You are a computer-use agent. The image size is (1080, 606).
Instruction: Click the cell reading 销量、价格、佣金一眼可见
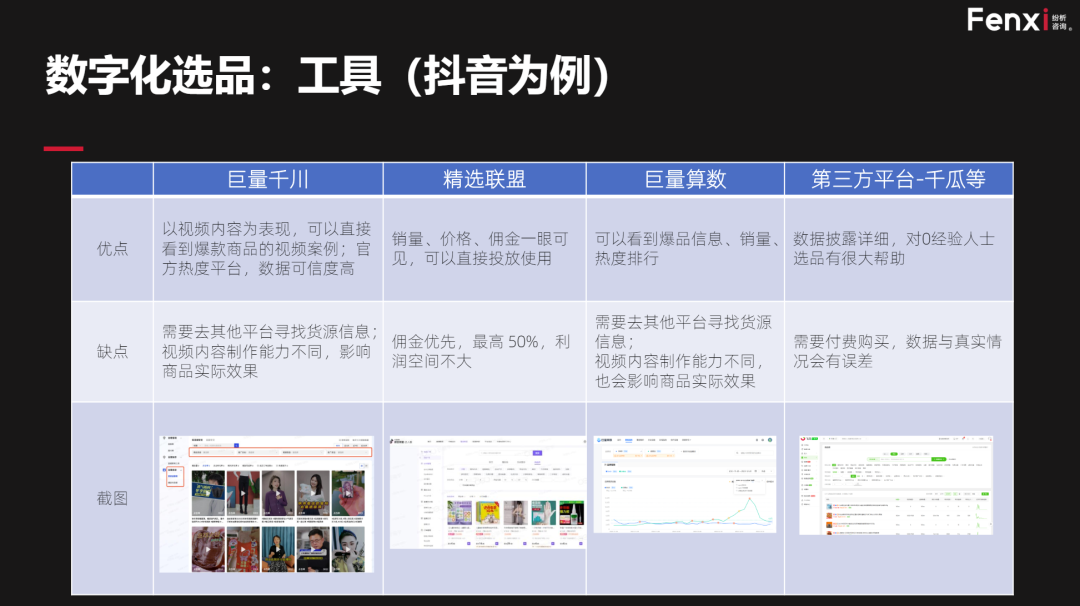click(x=484, y=249)
